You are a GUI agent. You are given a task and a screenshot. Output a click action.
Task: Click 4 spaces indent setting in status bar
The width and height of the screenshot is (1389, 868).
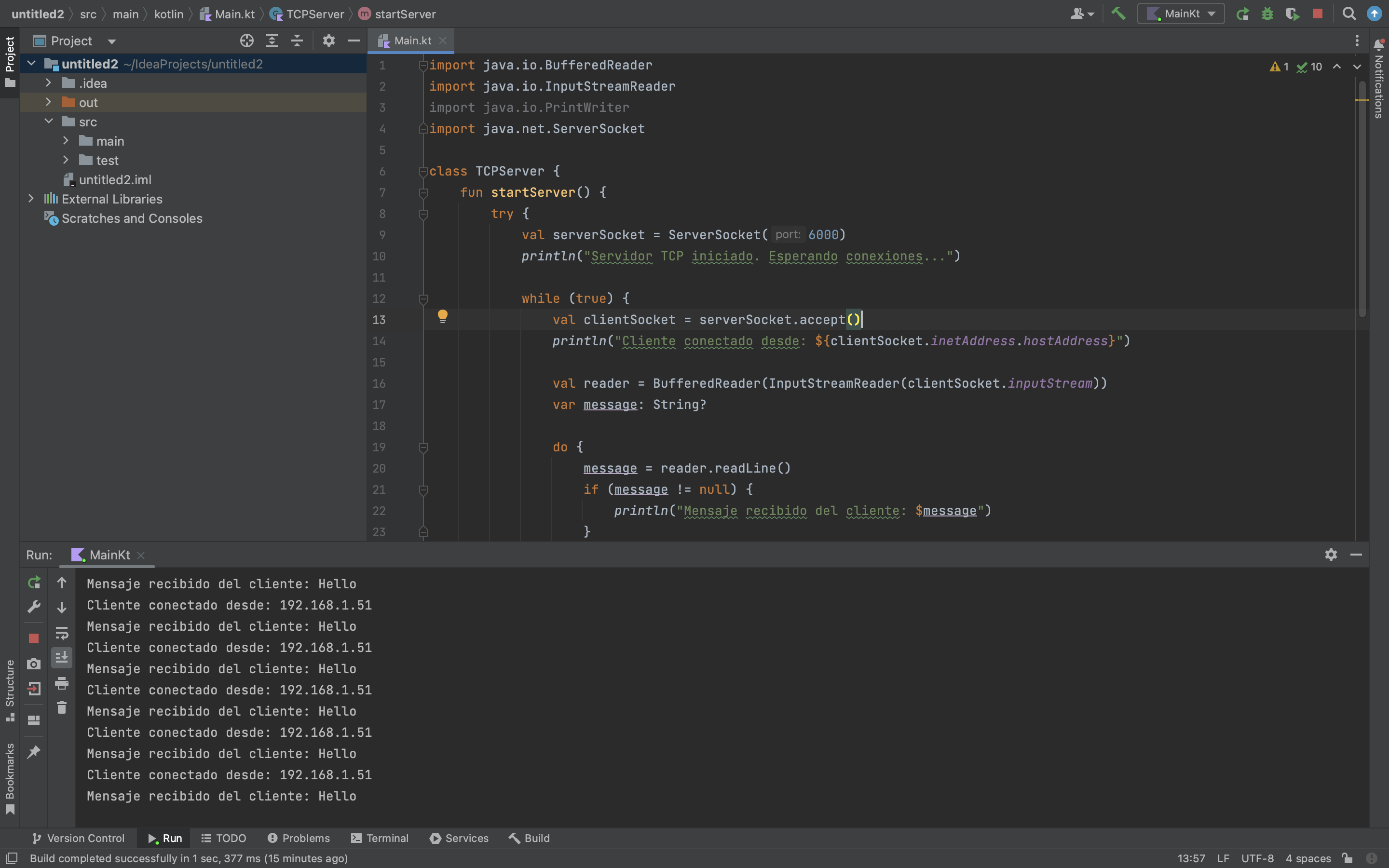coord(1308,858)
